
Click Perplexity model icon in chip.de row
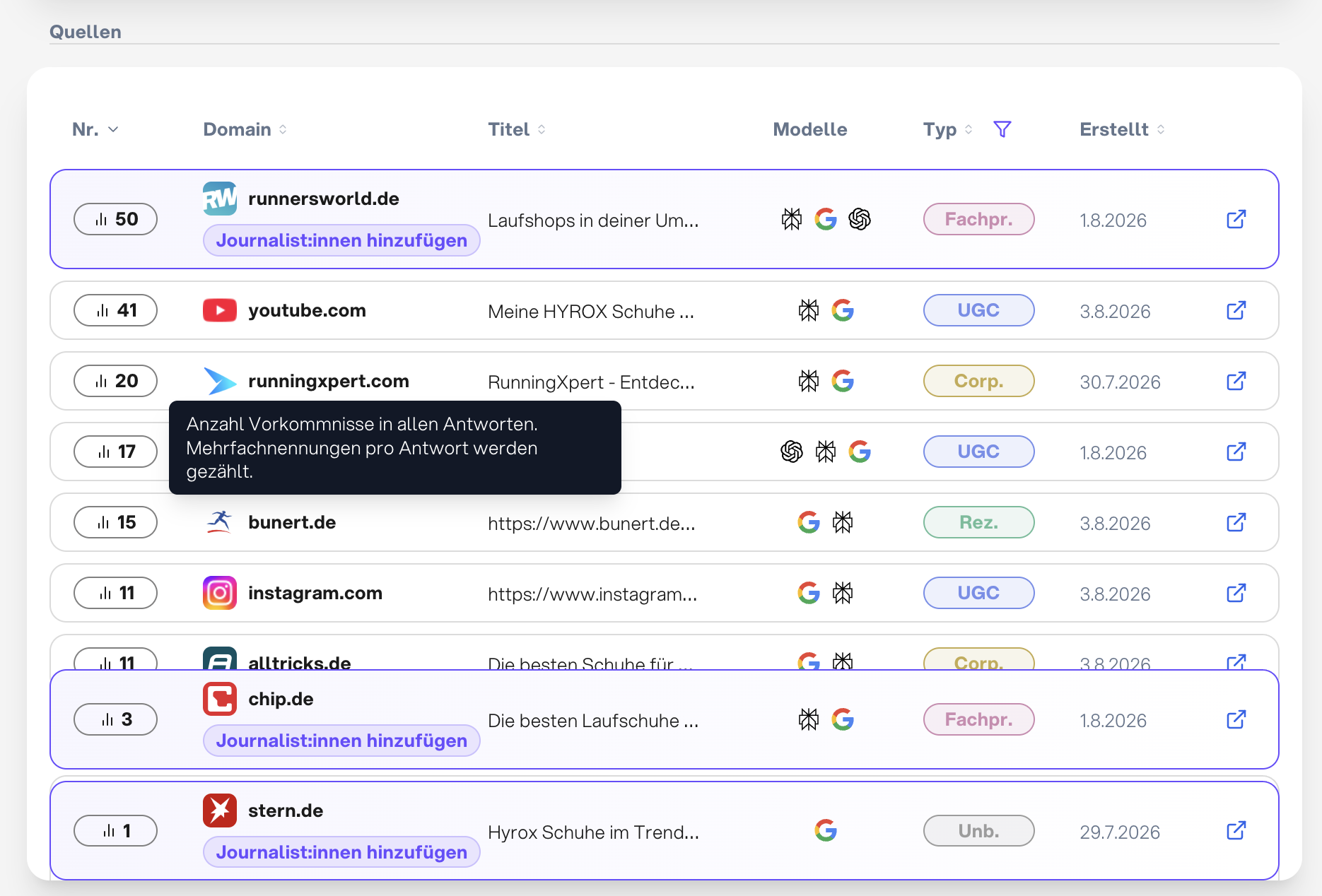pos(809,719)
